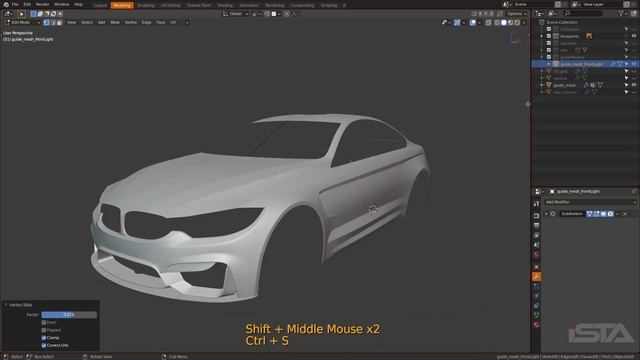Select wireframe viewport shading
Image resolution: width=640 pixels, height=360 pixels.
click(x=497, y=23)
